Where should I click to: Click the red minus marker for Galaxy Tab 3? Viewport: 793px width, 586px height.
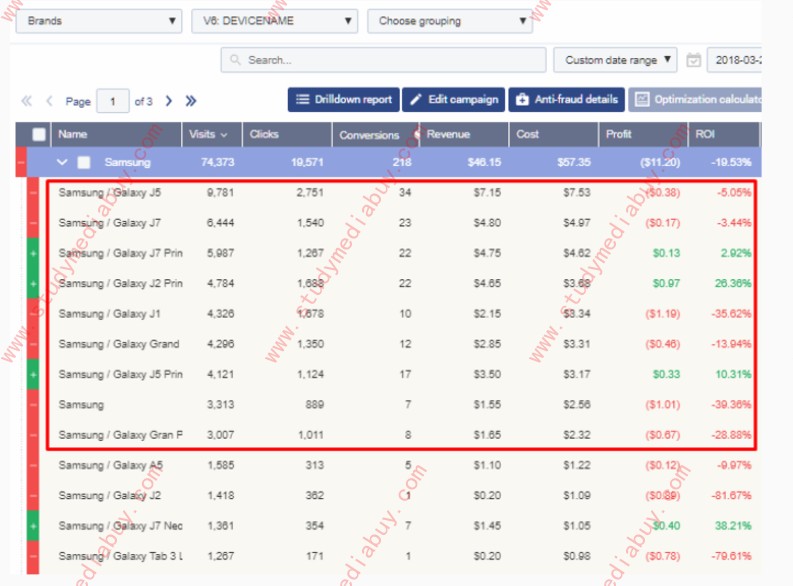tap(33, 556)
